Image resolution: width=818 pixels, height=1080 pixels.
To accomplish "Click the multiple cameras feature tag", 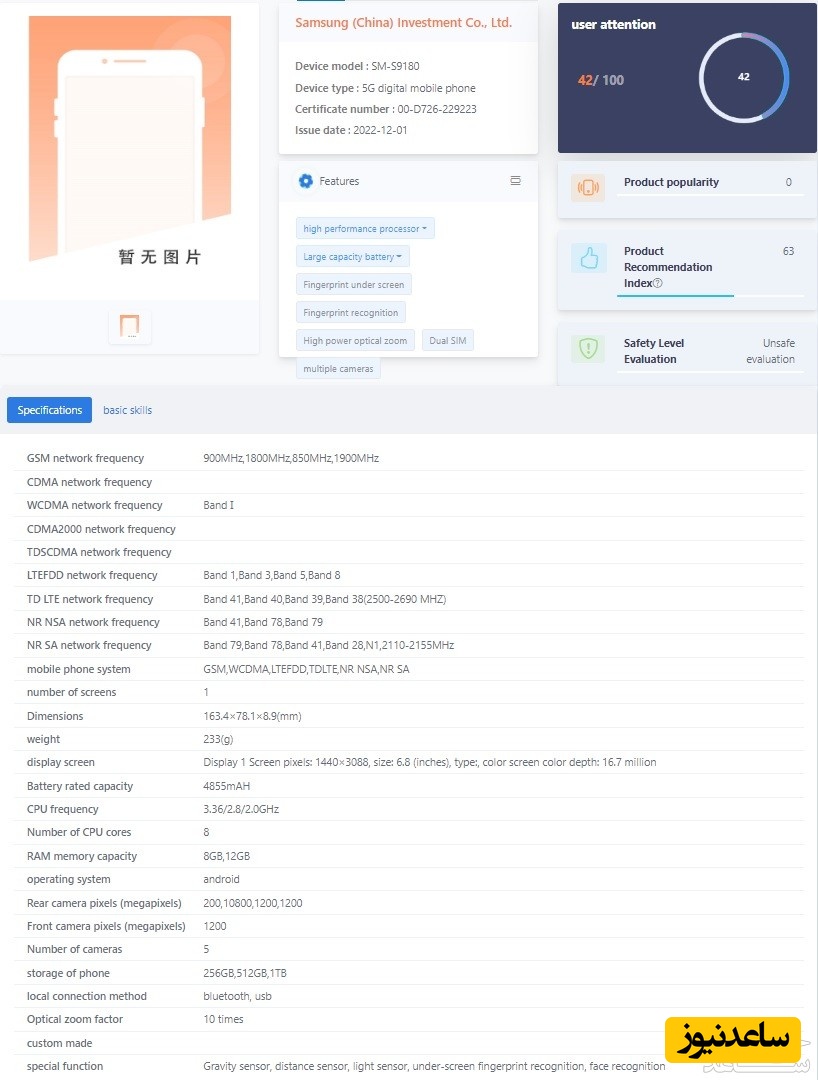I will point(338,369).
